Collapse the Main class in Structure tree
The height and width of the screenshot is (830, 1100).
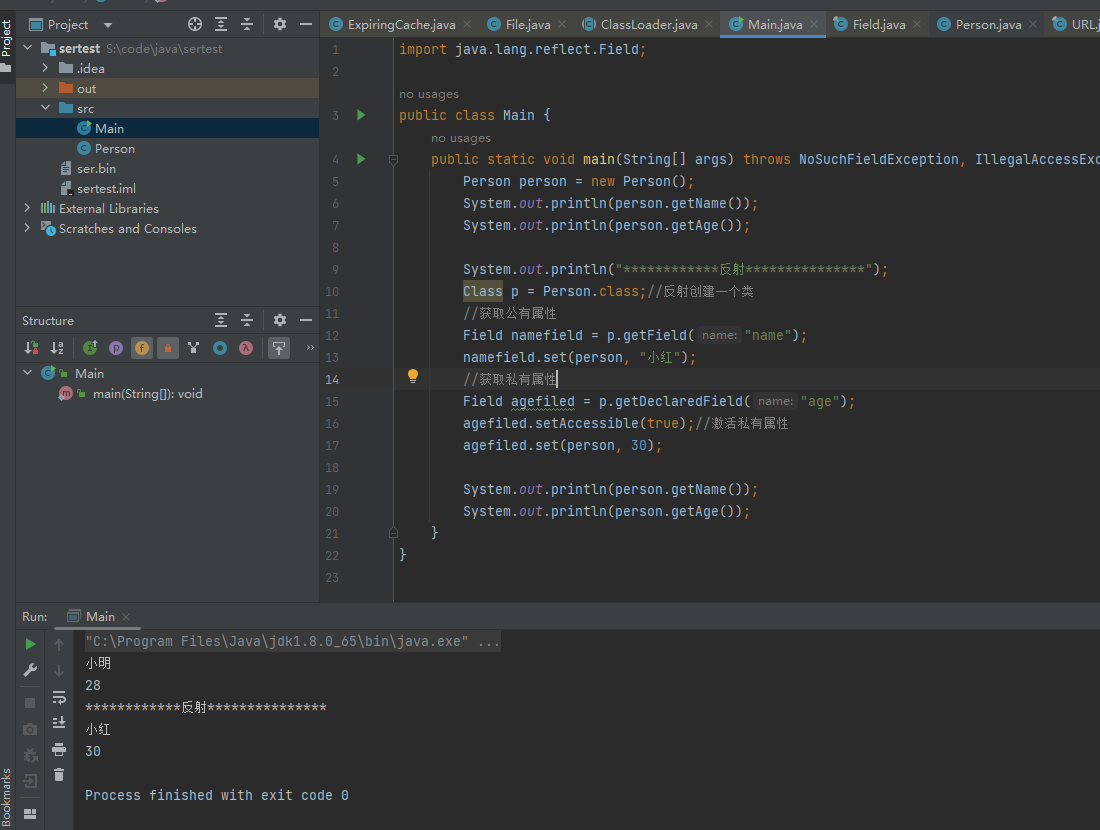click(28, 373)
